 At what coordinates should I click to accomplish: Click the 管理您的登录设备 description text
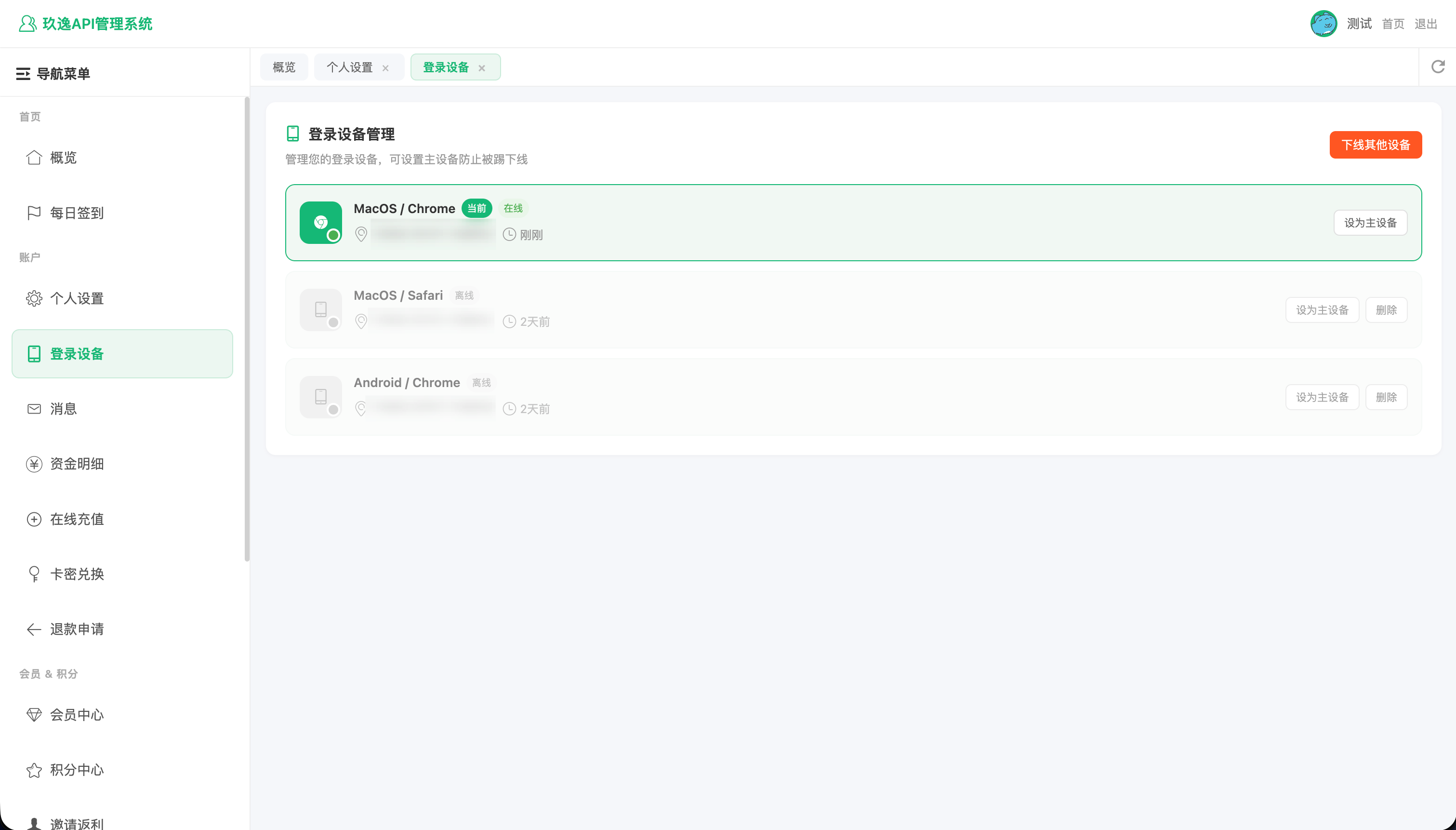[406, 159]
